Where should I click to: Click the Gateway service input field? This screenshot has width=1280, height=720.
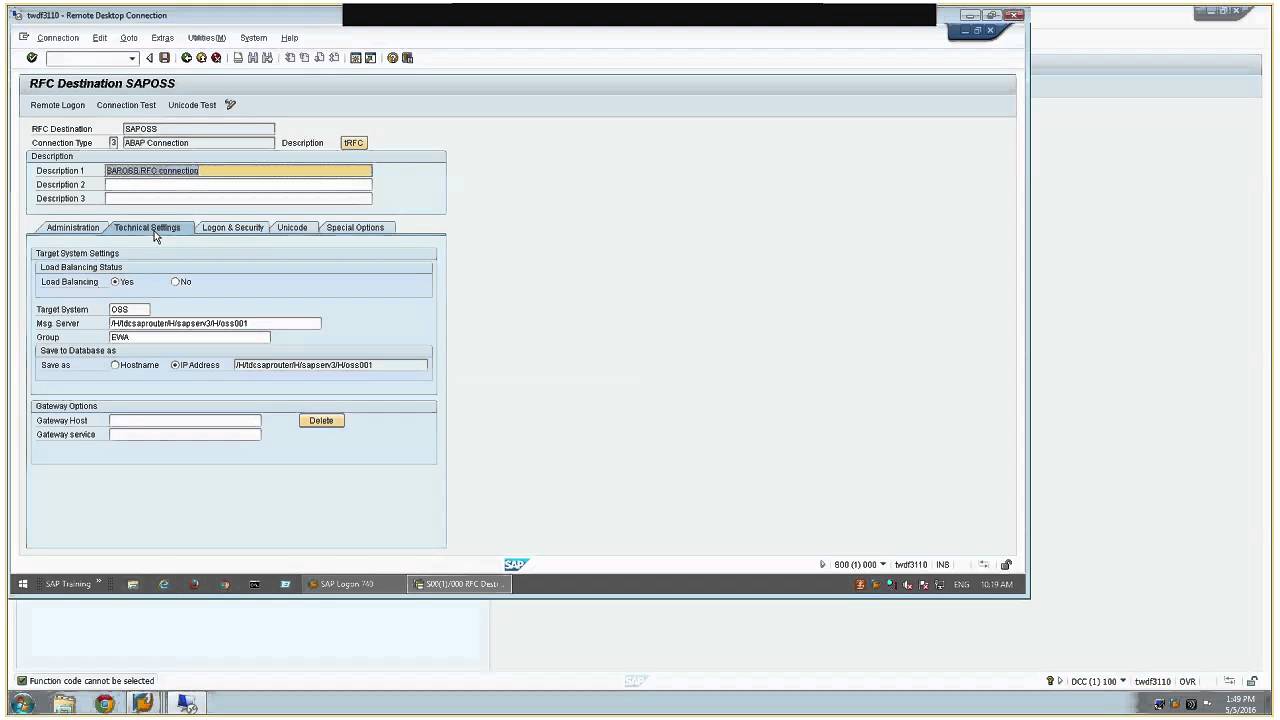click(185, 435)
